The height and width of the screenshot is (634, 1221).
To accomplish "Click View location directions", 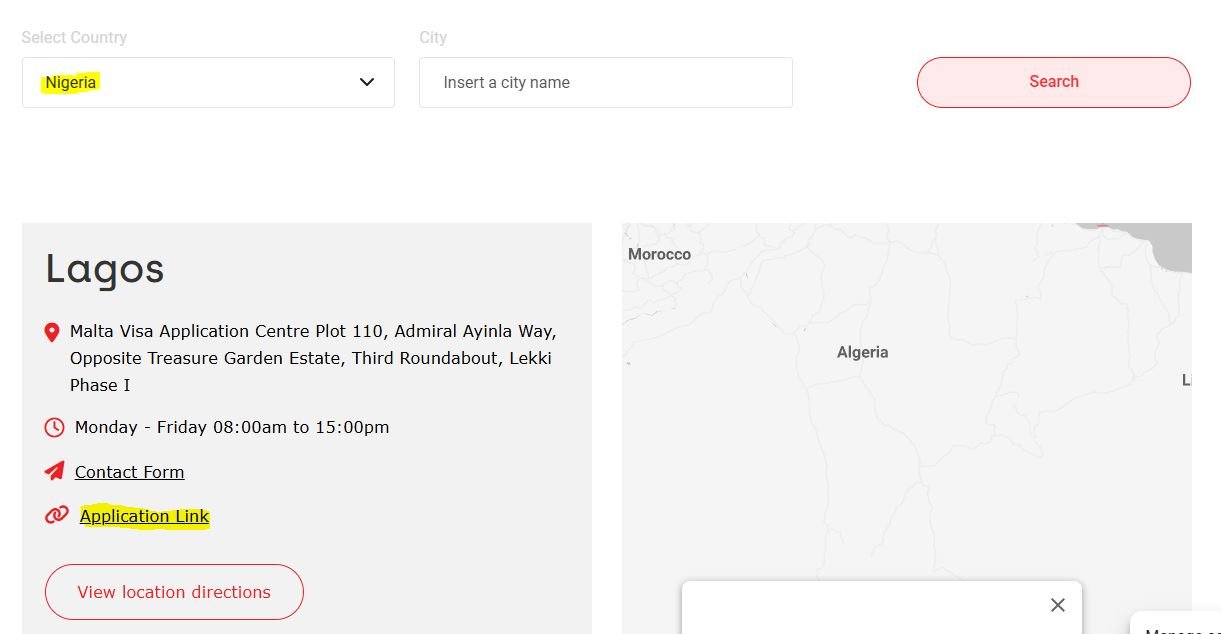I will [x=174, y=592].
